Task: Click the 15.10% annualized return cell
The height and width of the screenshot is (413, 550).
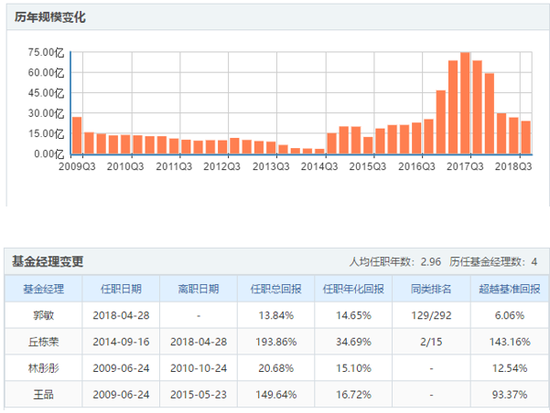Action: point(354,368)
